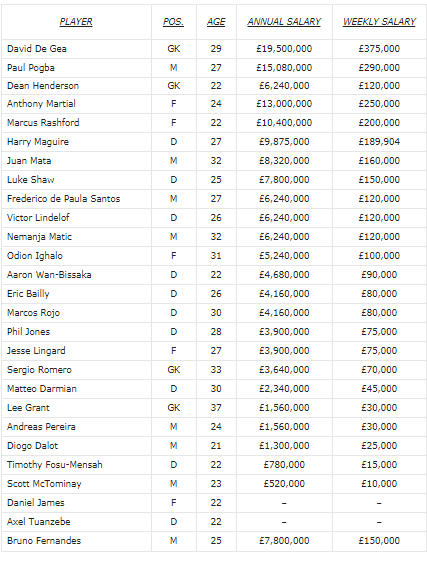Select Marcus Rashford's annual salary £10,400,000
The width and height of the screenshot is (427, 565).
tap(284, 123)
